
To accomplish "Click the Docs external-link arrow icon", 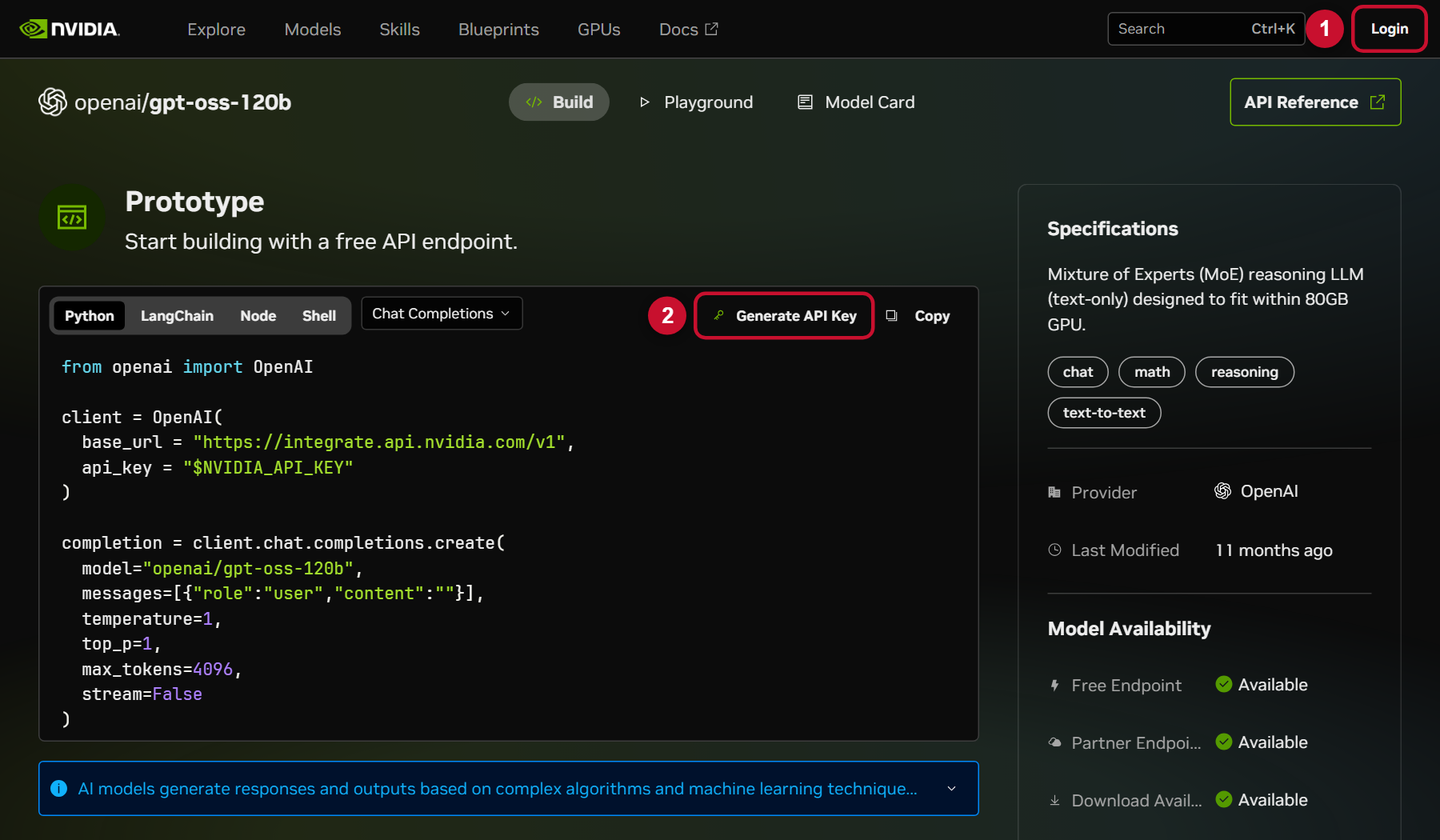I will click(711, 29).
